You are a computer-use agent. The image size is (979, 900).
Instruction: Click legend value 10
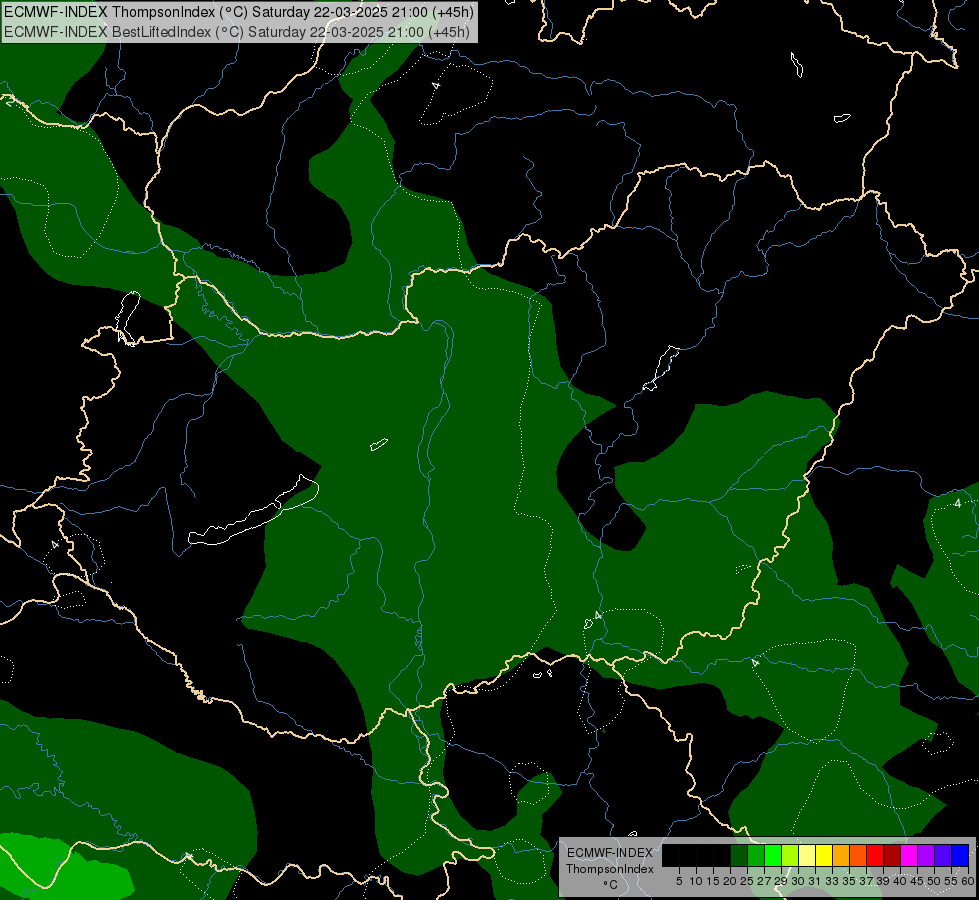(x=696, y=881)
